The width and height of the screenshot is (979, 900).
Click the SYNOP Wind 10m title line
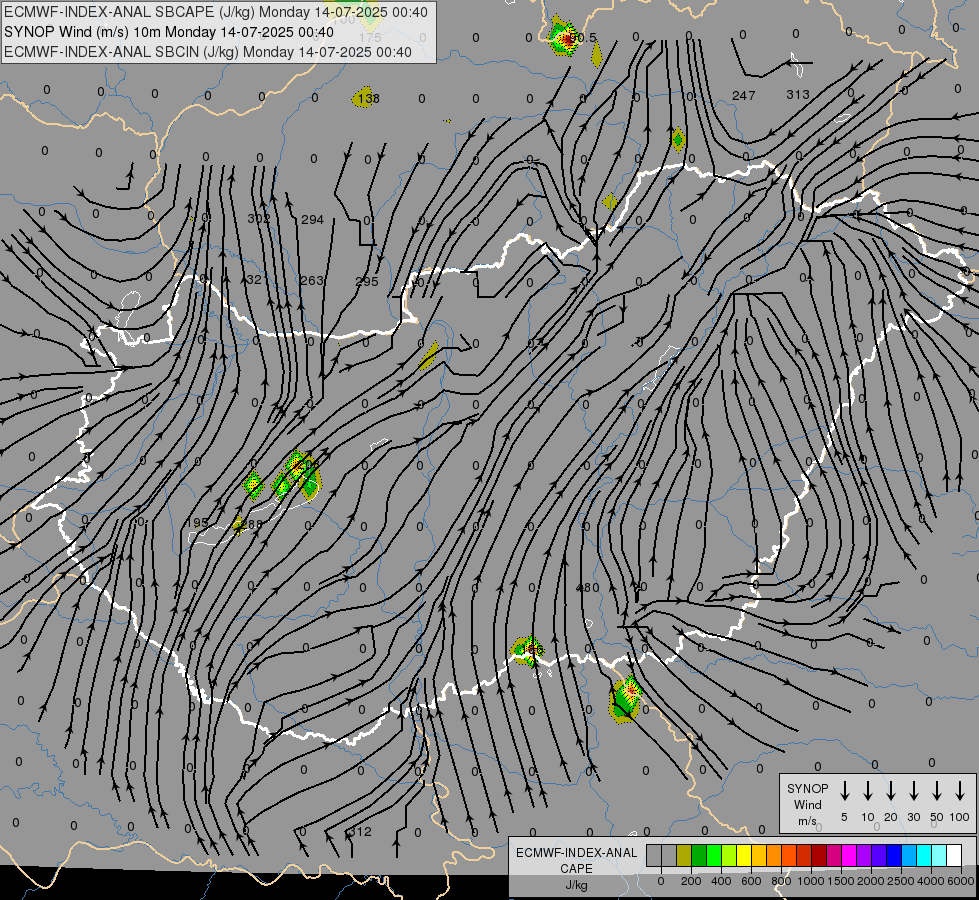(x=169, y=32)
